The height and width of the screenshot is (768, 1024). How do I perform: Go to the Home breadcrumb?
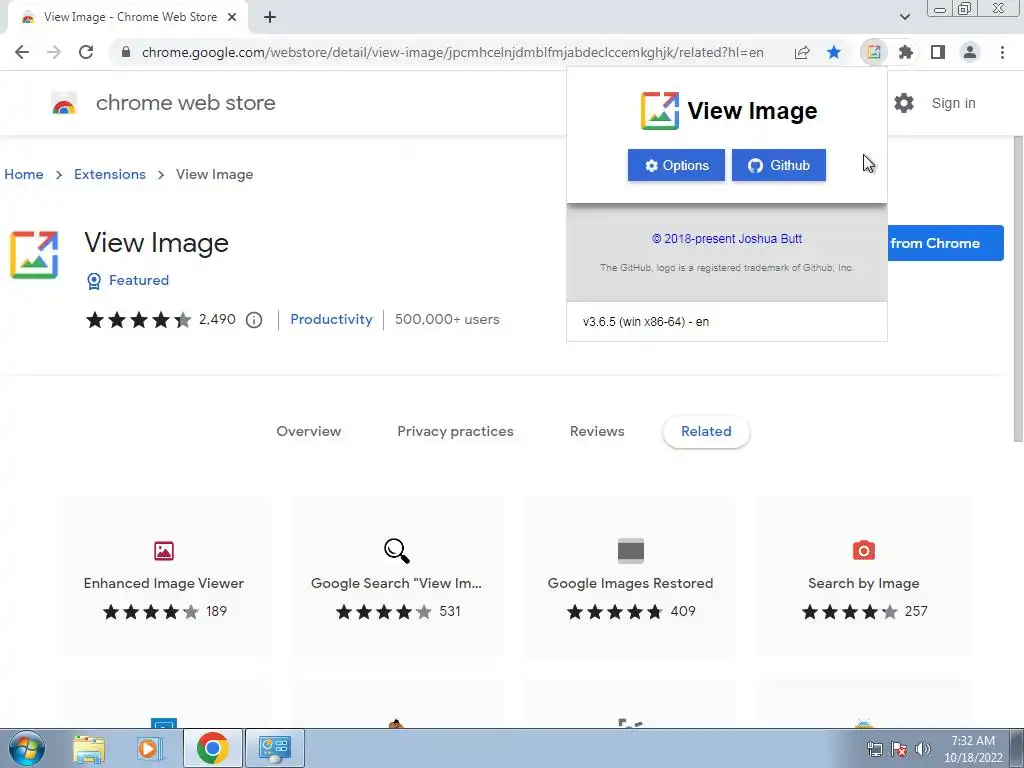click(24, 174)
